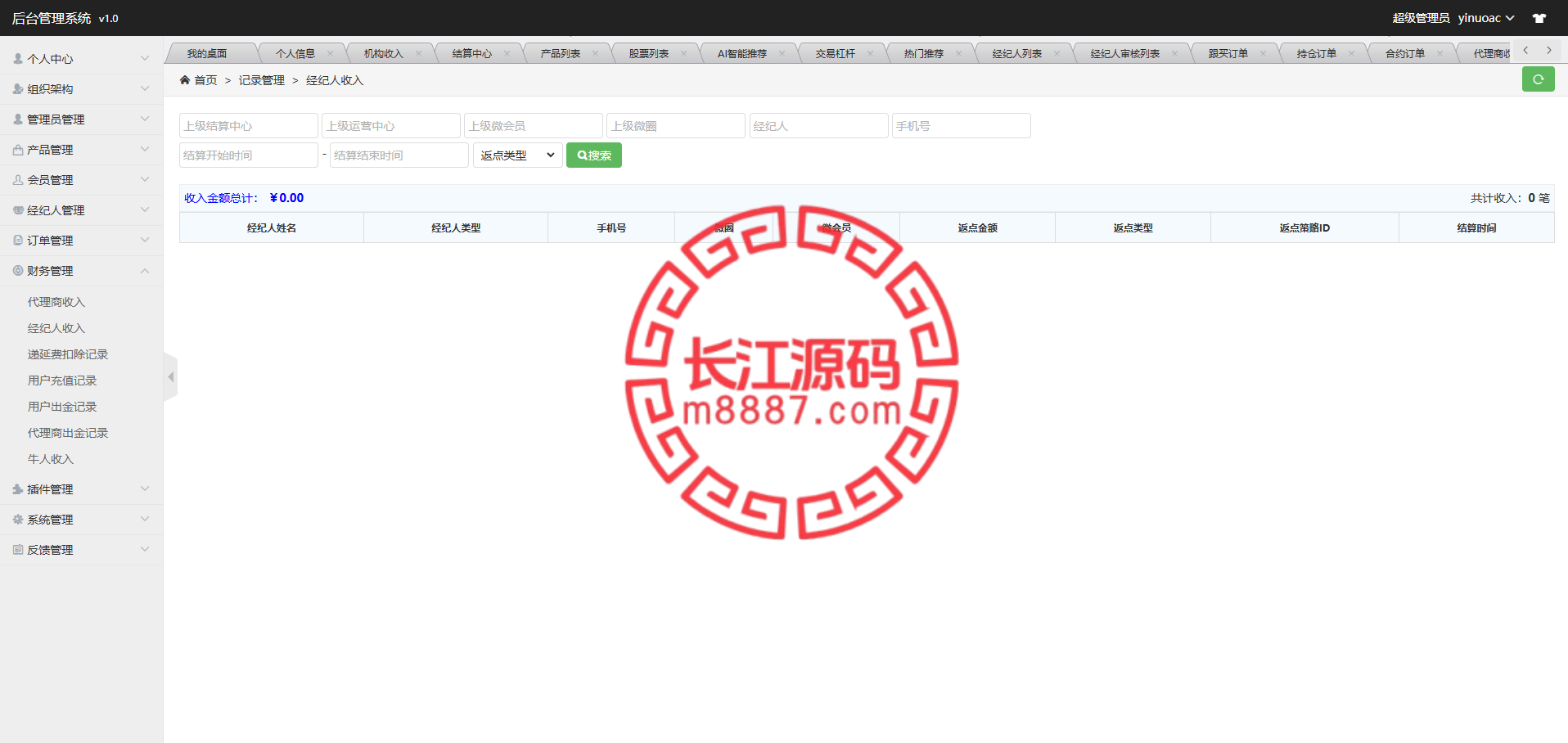Viewport: 1568px width, 743px height.
Task: Click the 结算开始时间 date field
Action: point(249,155)
